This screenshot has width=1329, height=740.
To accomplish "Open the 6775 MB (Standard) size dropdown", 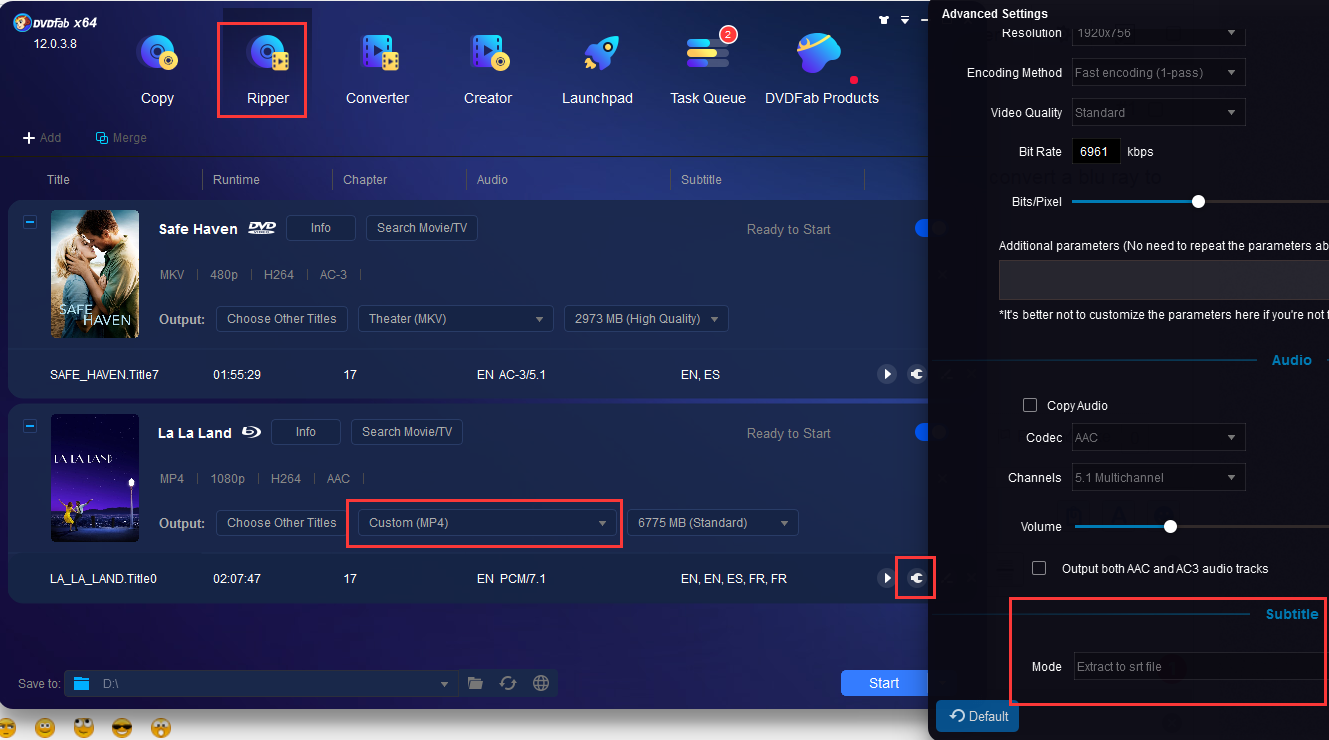I will click(712, 523).
